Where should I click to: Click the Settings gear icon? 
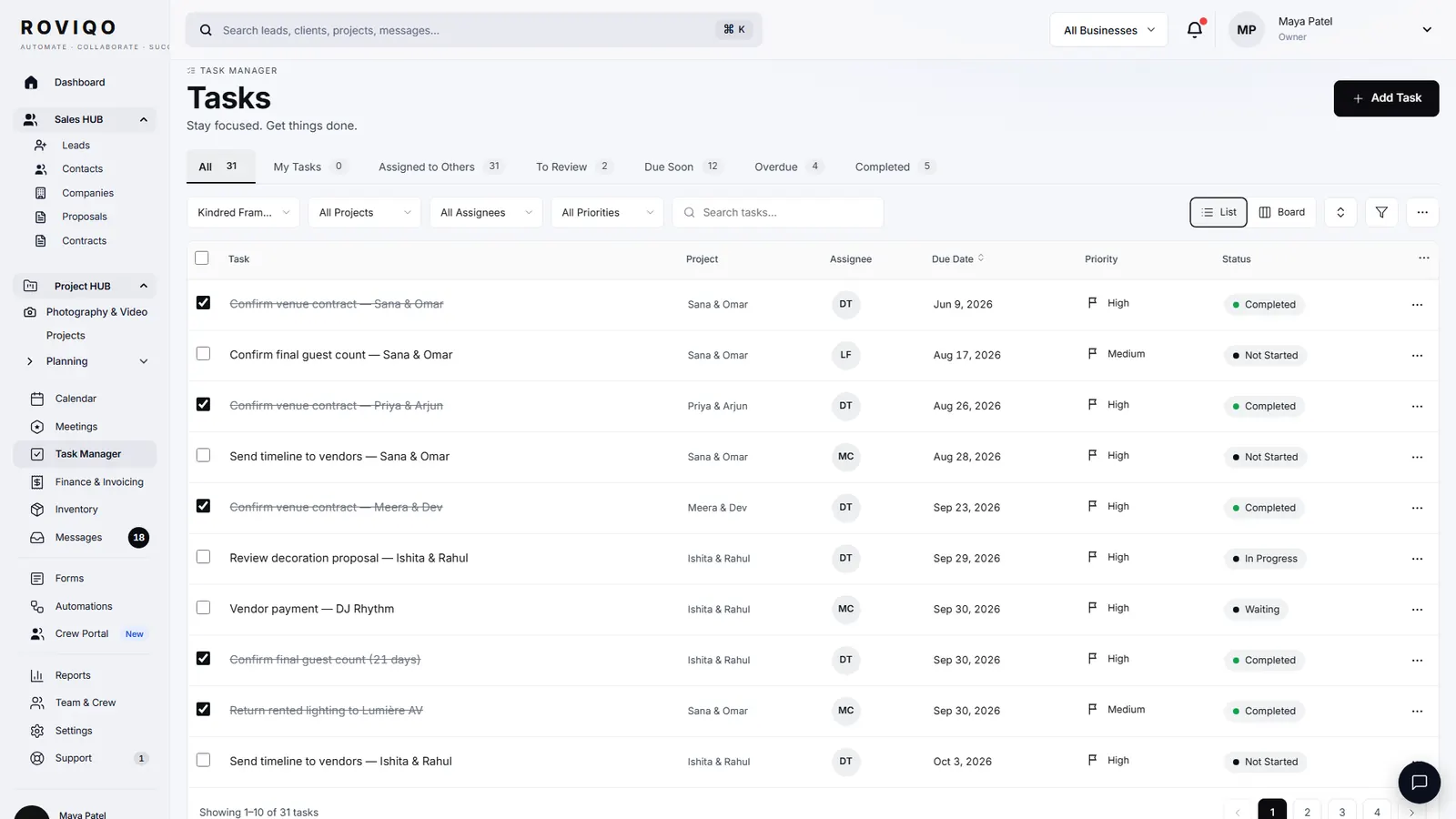tap(37, 731)
